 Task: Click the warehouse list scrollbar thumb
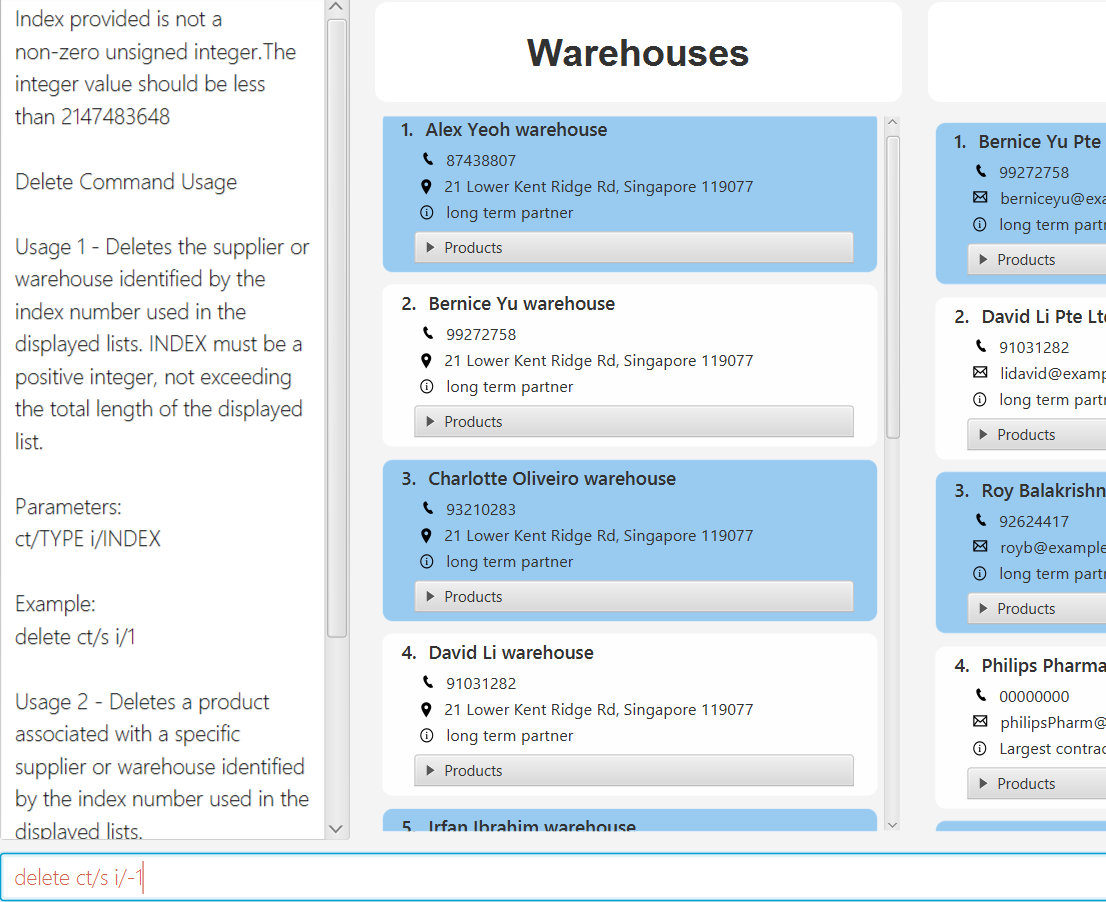click(892, 287)
